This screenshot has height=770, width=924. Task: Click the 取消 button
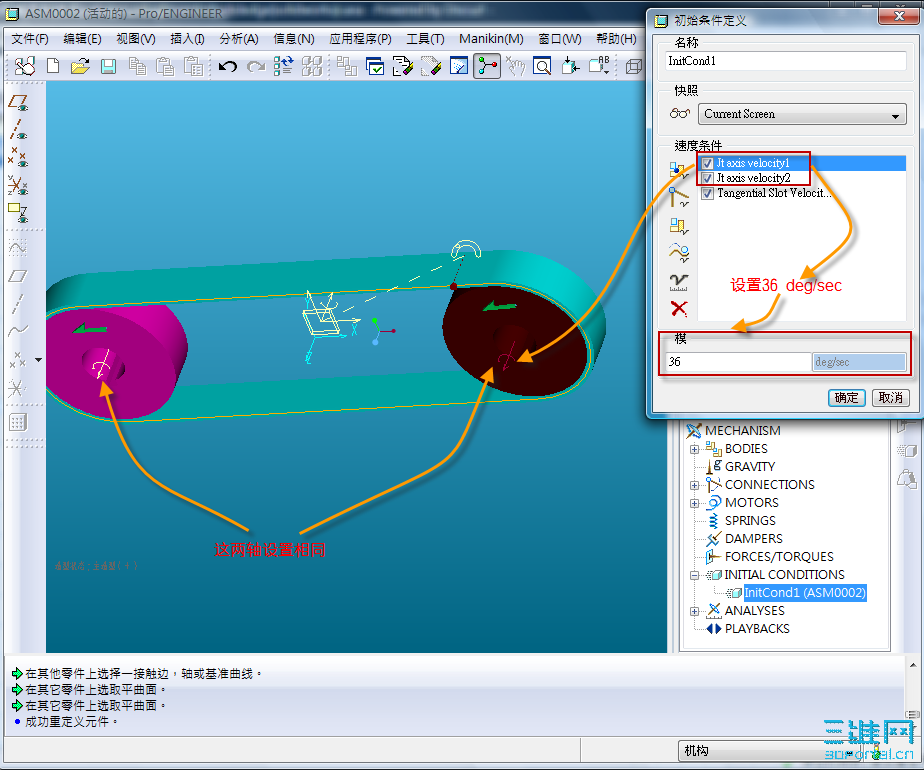pyautogui.click(x=890, y=398)
